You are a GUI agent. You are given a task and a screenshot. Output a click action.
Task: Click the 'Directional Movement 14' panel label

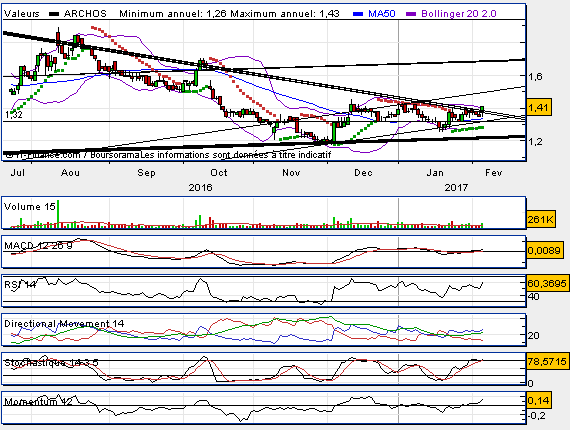[x=64, y=323]
